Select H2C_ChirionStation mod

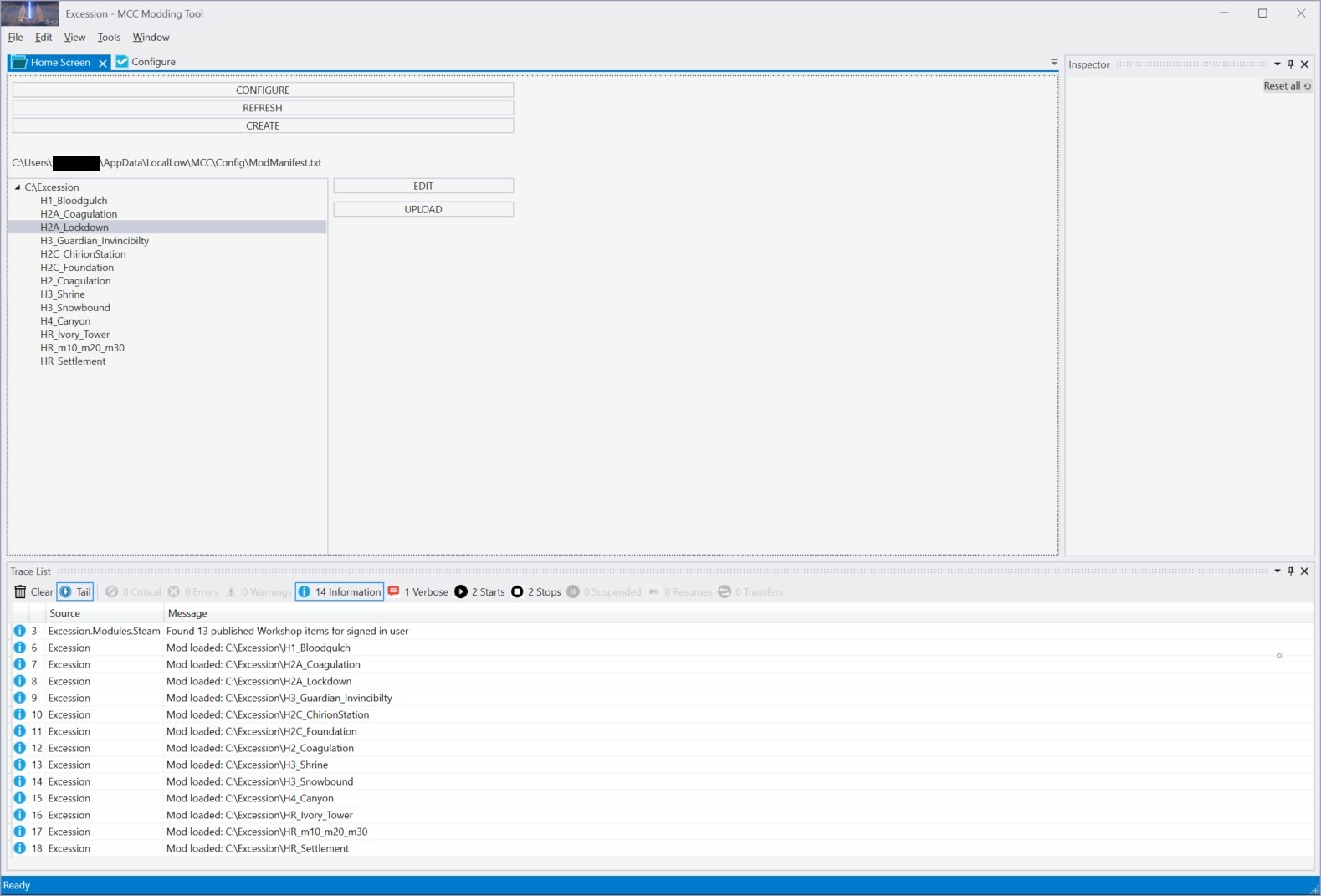tap(83, 254)
